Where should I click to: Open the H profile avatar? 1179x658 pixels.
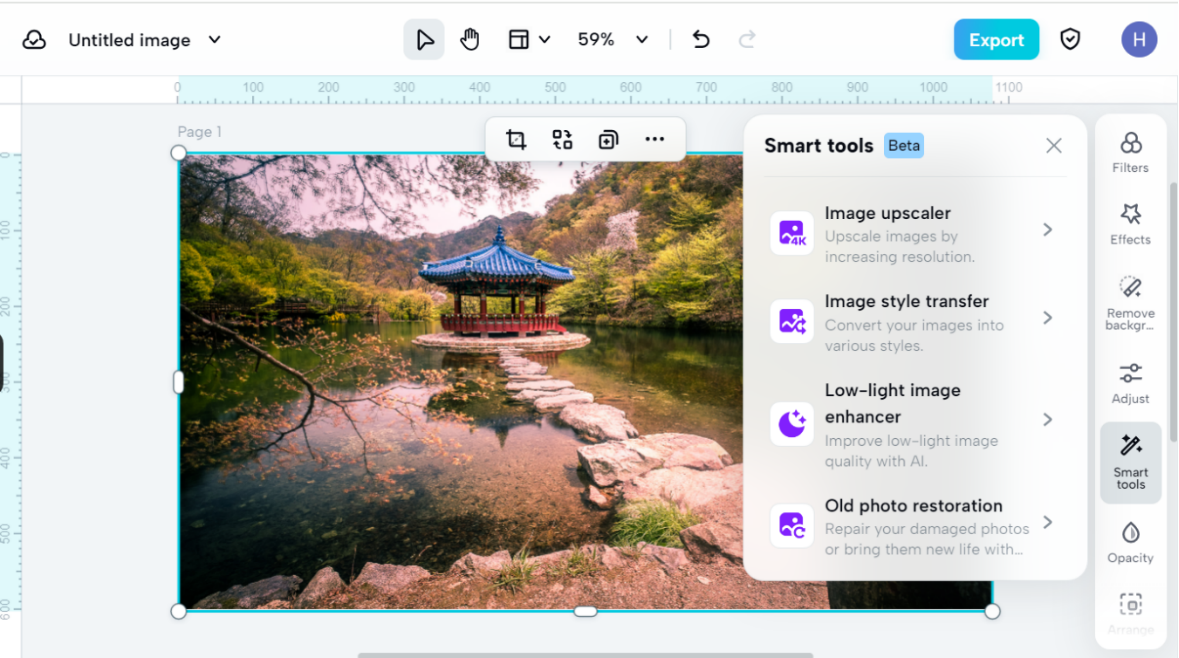coord(1139,40)
